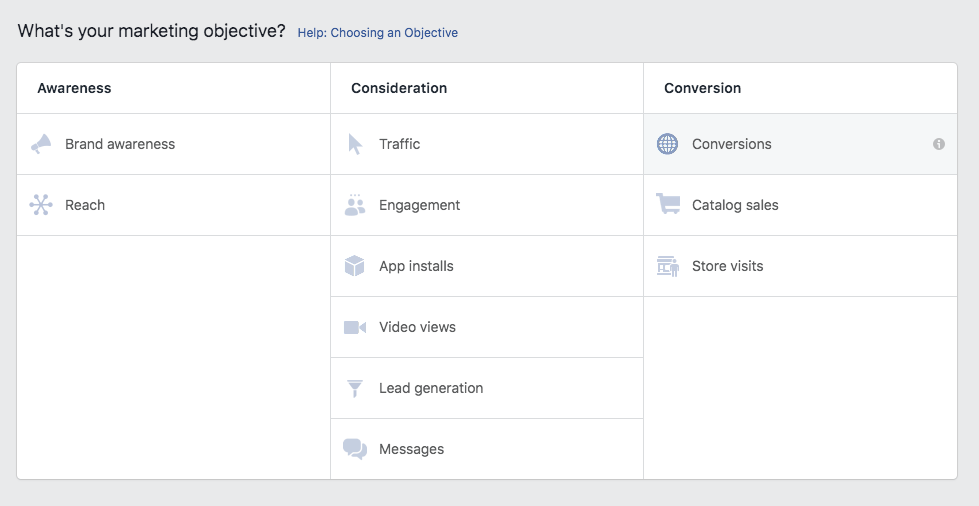This screenshot has height=506, width=979.
Task: Pick the Traffic objective label
Action: pos(399,144)
